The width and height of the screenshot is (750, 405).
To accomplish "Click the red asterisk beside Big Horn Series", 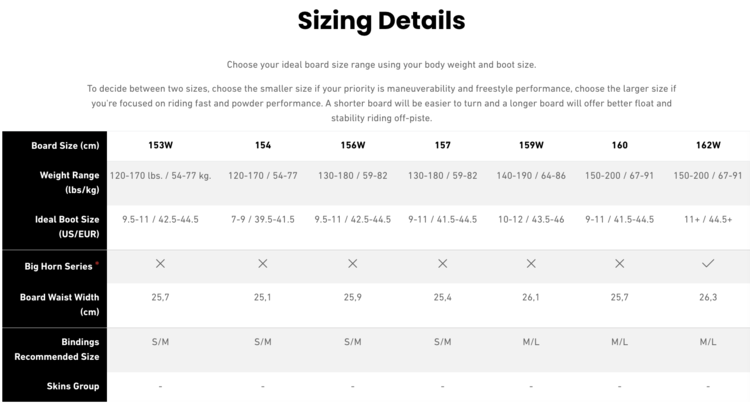I will pyautogui.click(x=97, y=264).
